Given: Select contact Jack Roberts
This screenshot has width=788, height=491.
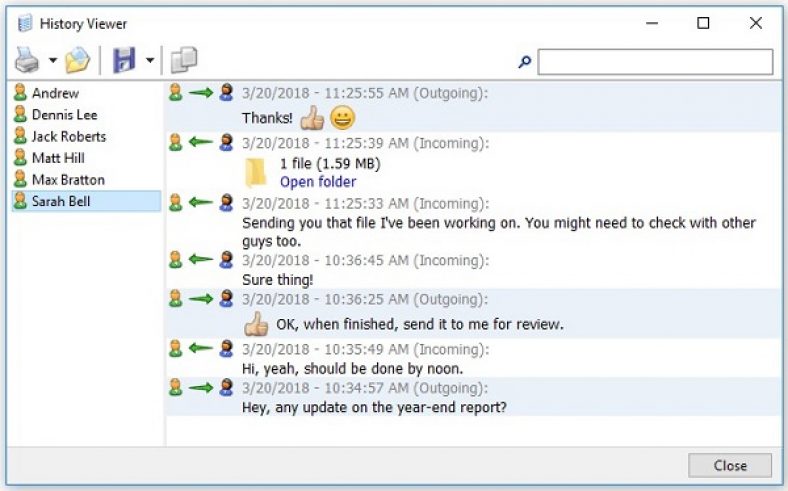Looking at the screenshot, I should [86, 136].
